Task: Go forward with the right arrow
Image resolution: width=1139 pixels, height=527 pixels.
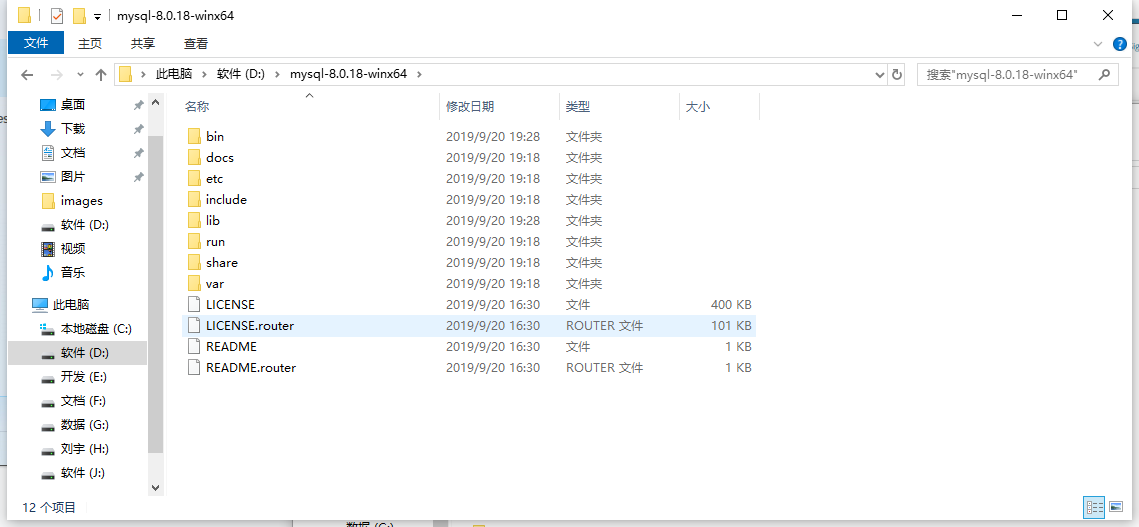Action: (57, 74)
